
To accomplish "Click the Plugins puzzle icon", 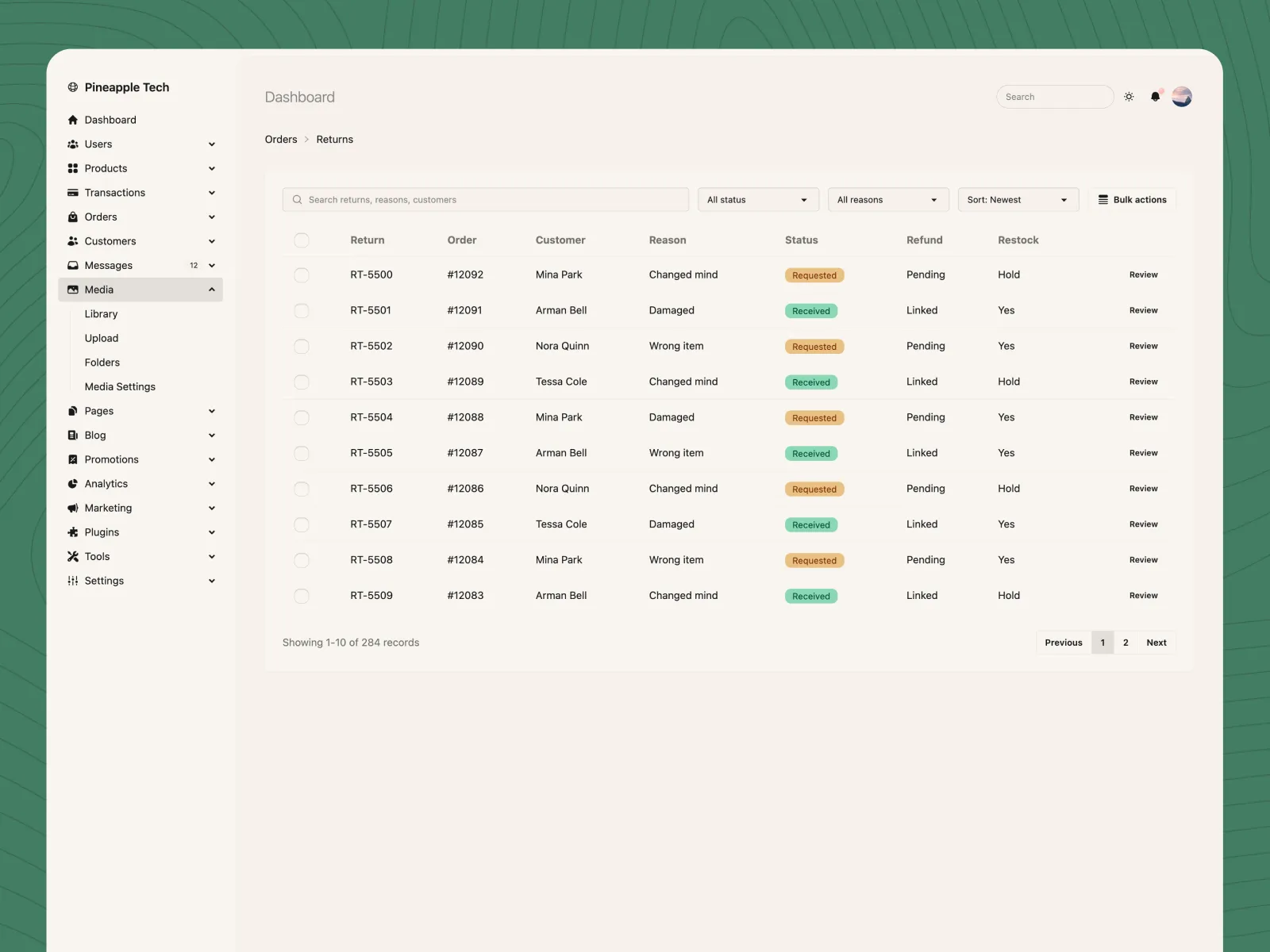I will coord(73,532).
